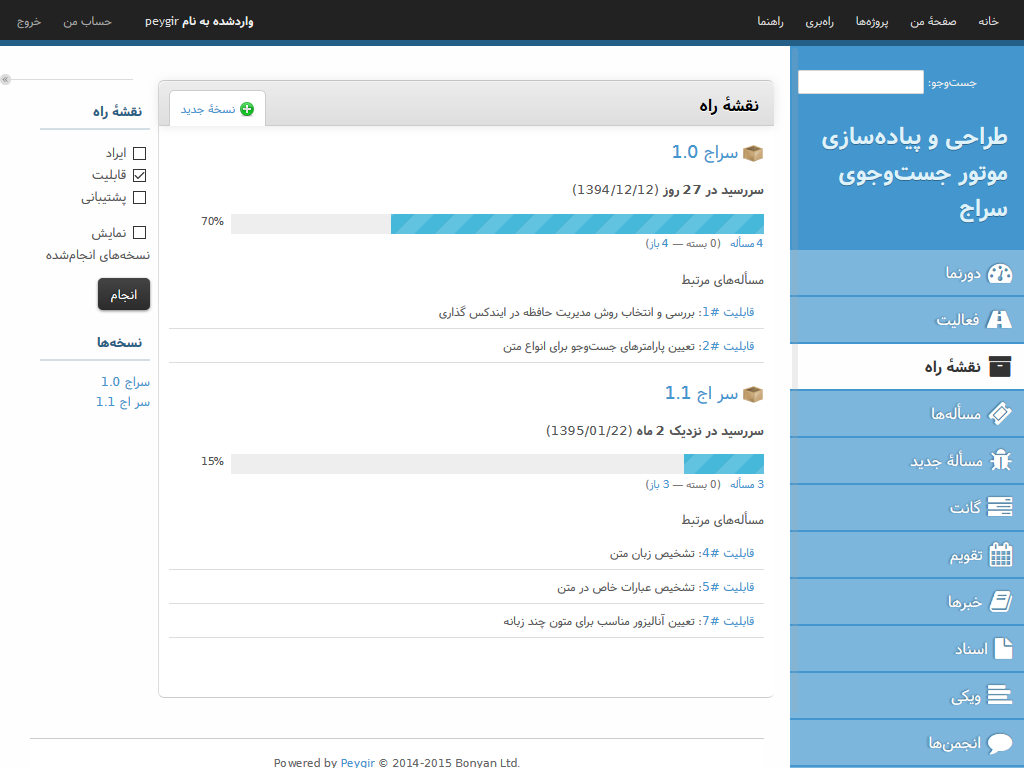Click خروج to sign out

[x=29, y=22]
